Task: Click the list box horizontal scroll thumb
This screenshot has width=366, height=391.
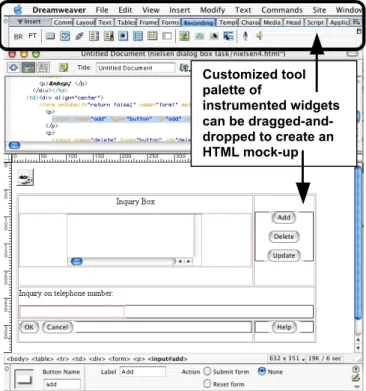Action: pos(77,261)
